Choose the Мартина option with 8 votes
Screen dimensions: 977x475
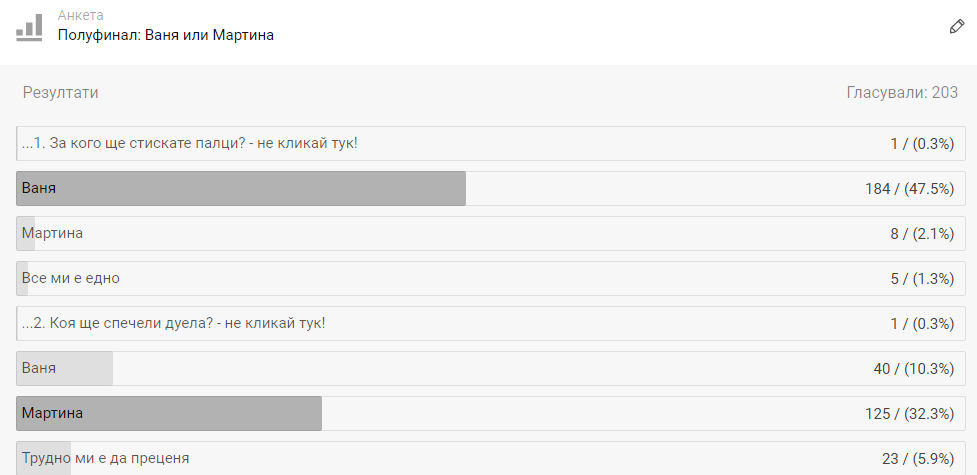tap(491, 233)
